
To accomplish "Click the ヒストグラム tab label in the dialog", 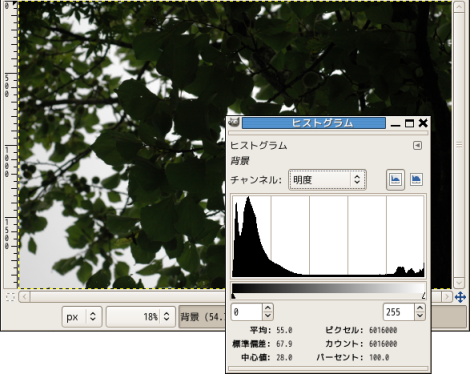I will click(259, 145).
